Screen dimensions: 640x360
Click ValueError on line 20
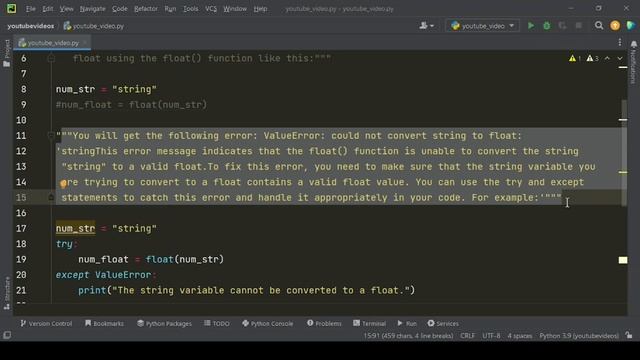123,275
